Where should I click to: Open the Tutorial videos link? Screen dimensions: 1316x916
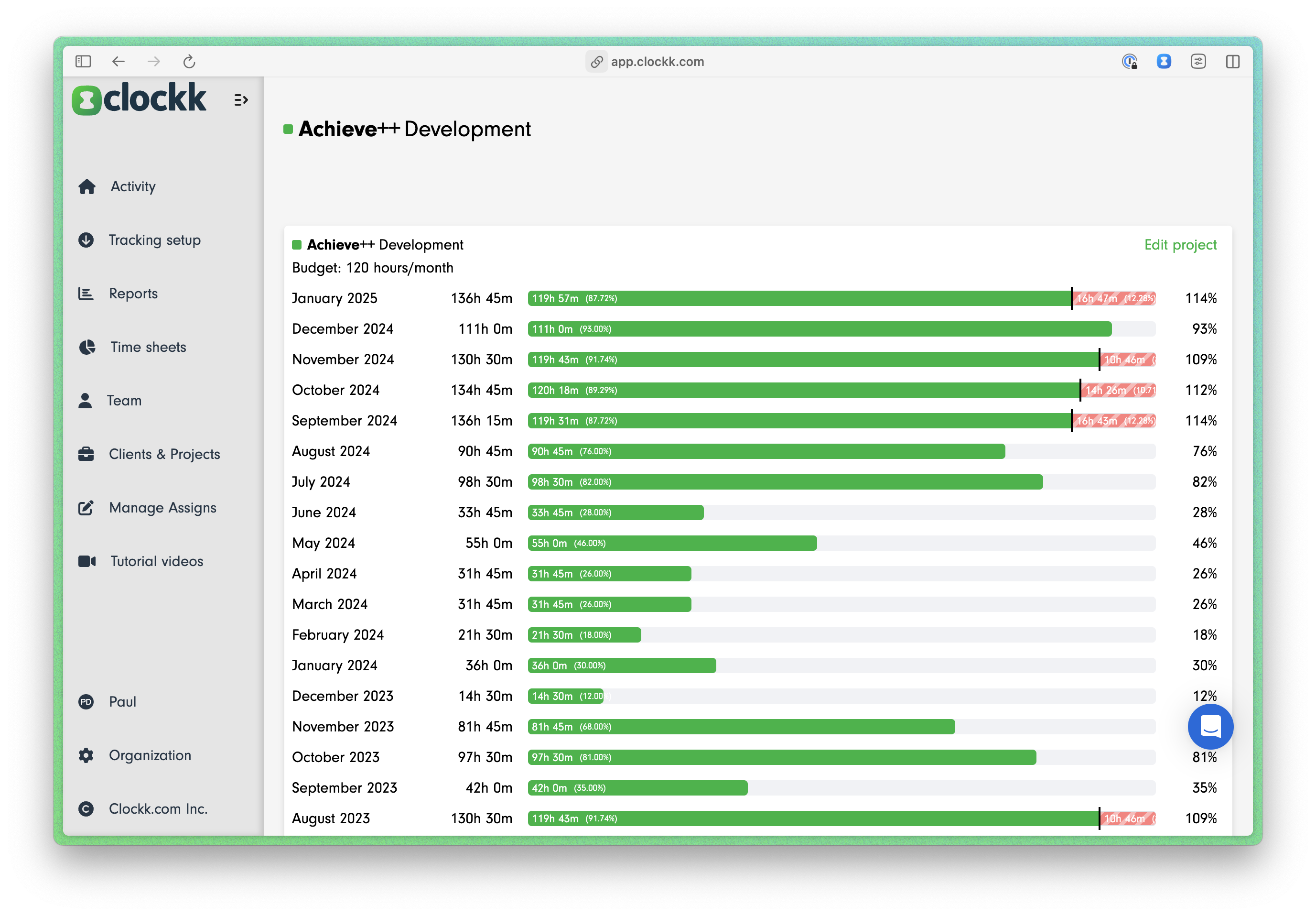156,561
